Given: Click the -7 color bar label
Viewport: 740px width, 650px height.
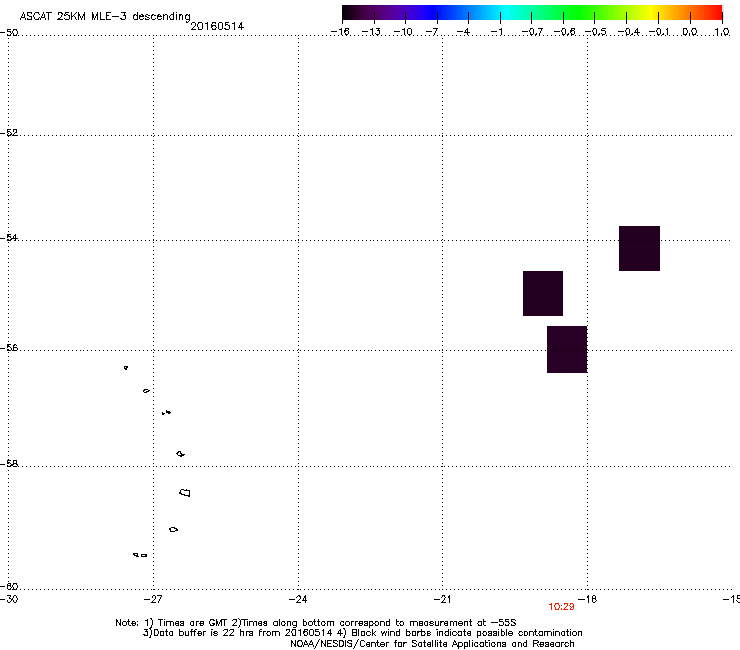Looking at the screenshot, I should (432, 32).
